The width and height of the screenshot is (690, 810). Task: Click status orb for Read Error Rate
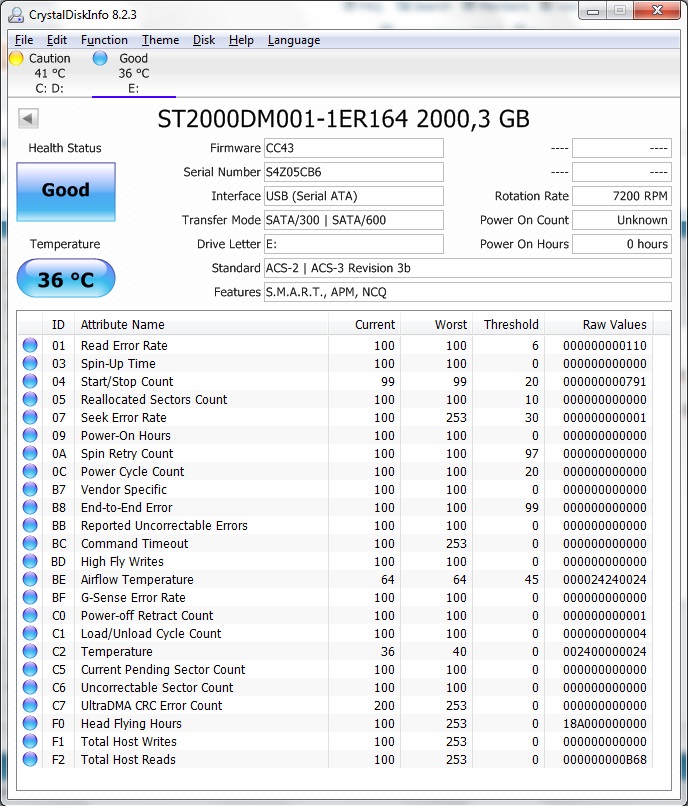(30, 345)
